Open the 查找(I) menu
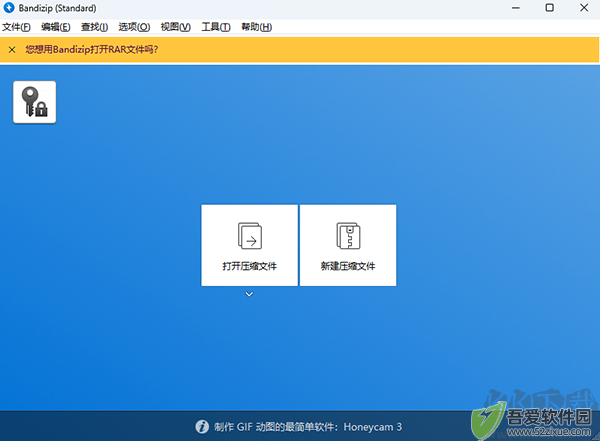600x441 pixels. pyautogui.click(x=95, y=27)
